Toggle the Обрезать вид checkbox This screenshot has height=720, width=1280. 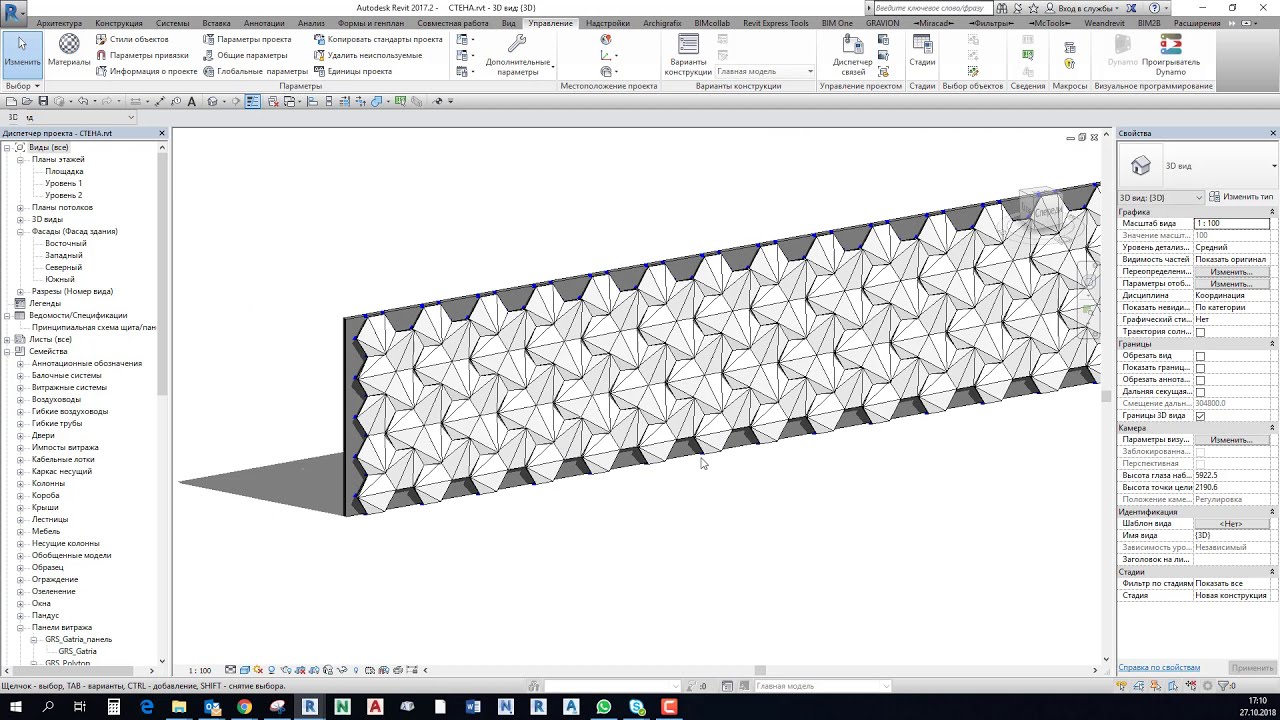[1200, 356]
